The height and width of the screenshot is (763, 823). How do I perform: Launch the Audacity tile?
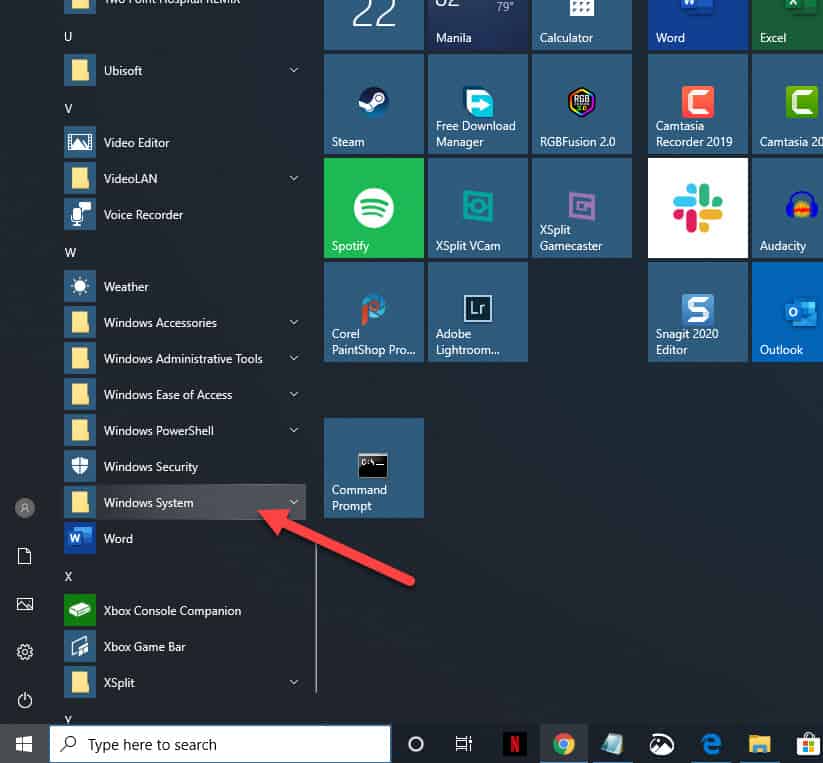(787, 208)
